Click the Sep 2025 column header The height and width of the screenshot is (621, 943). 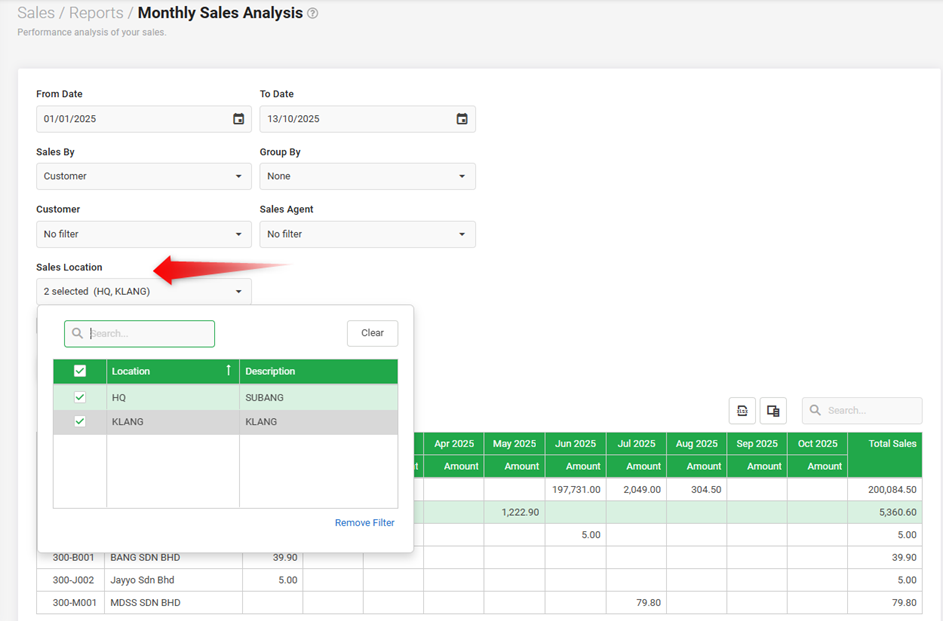757,444
